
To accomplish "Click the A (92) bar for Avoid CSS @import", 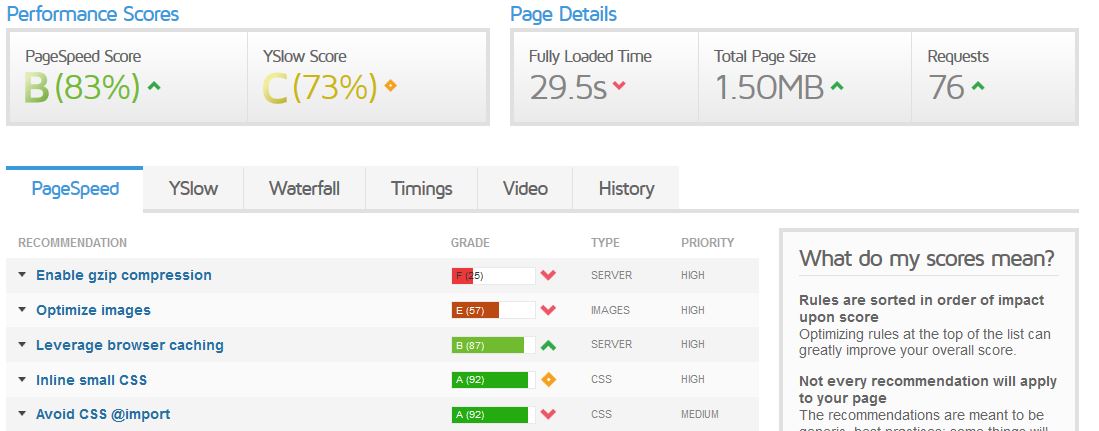I will point(493,414).
